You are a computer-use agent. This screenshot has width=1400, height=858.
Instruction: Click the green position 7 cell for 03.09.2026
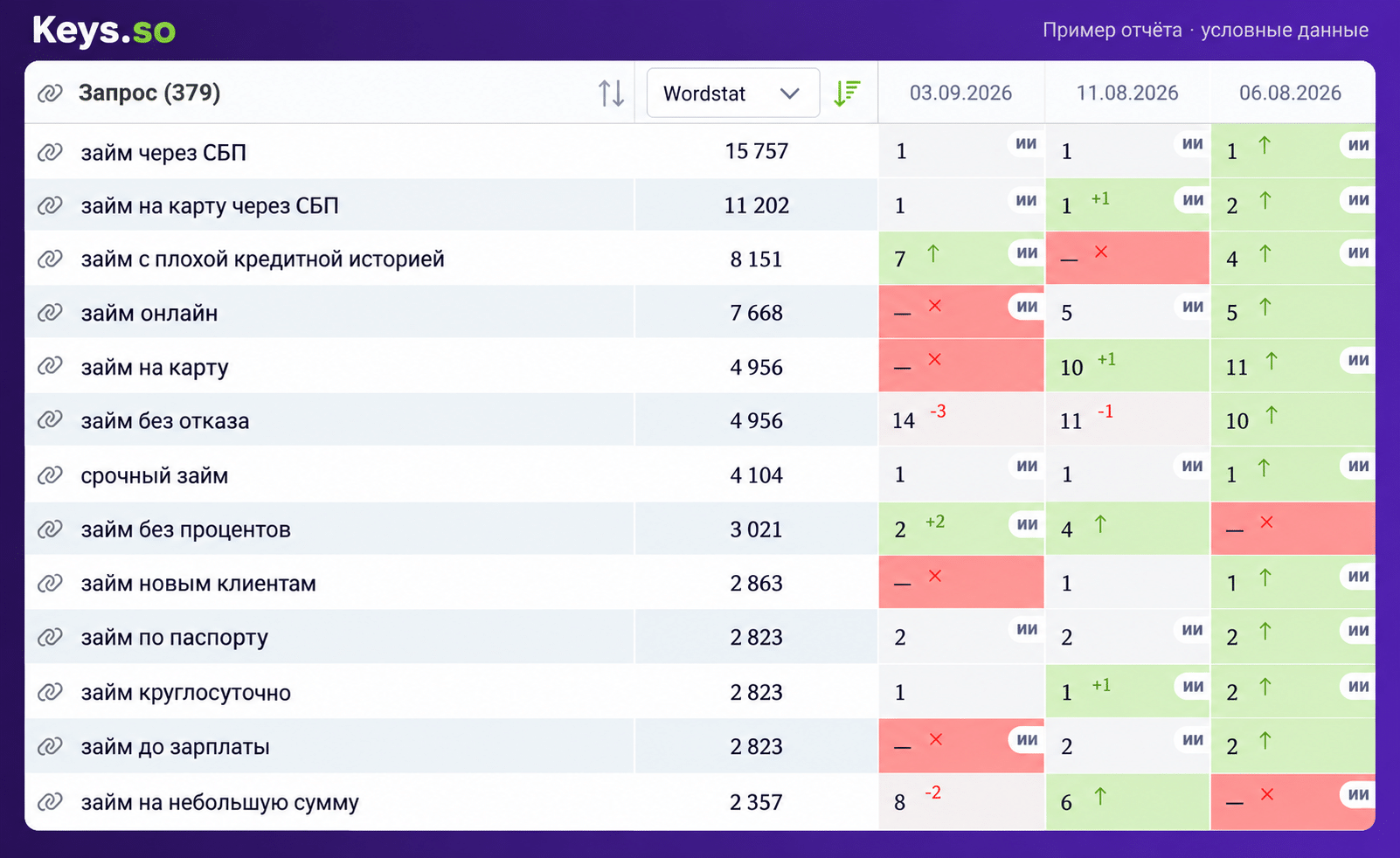pyautogui.click(x=961, y=258)
